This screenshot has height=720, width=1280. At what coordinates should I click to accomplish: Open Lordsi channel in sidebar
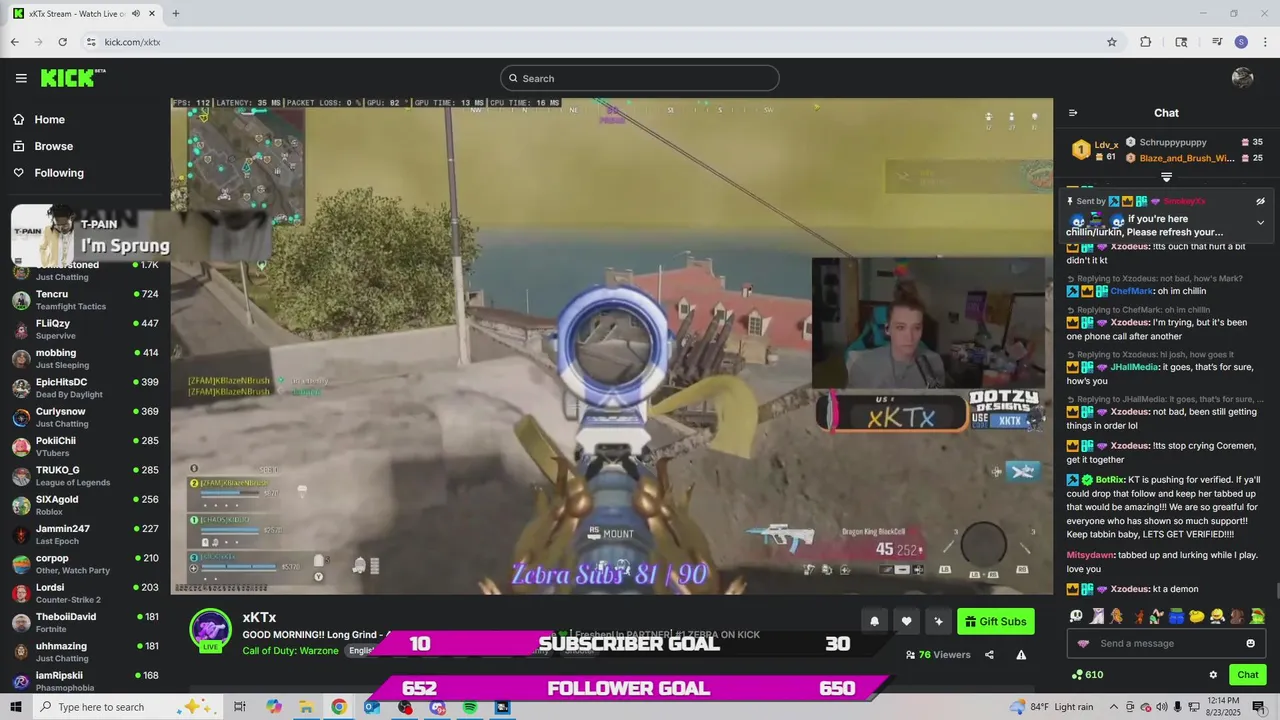(85, 593)
